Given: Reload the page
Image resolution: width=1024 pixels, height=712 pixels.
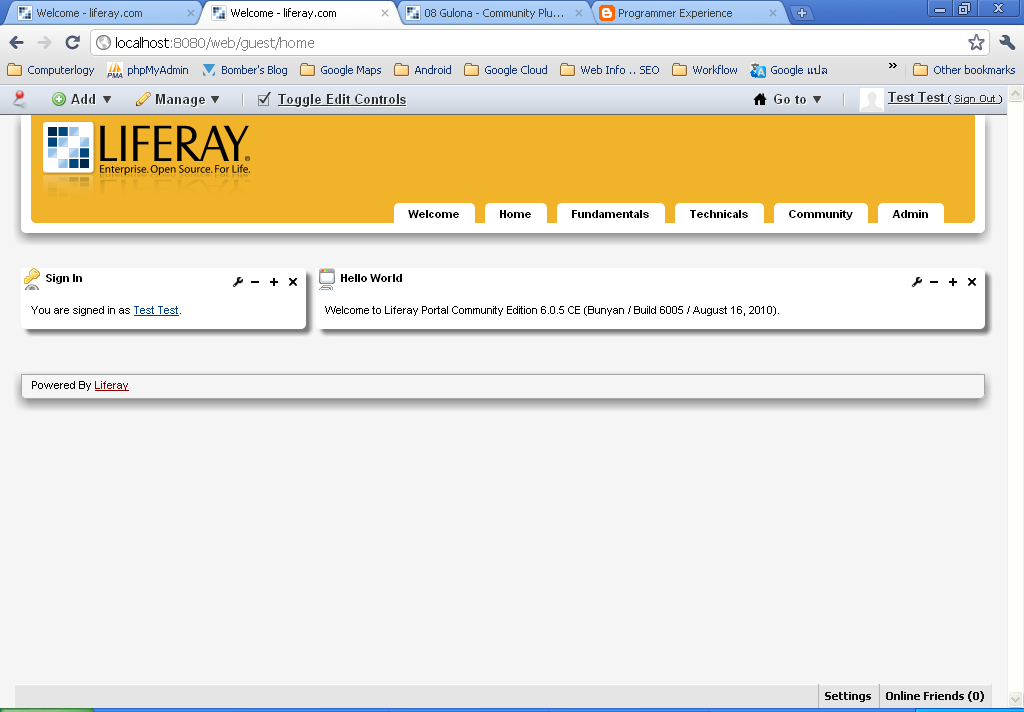Looking at the screenshot, I should 72,43.
